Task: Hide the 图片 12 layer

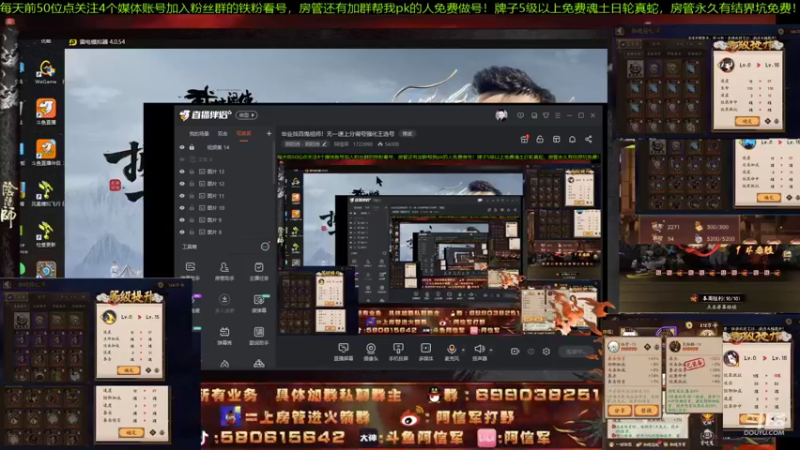Action: point(182,184)
